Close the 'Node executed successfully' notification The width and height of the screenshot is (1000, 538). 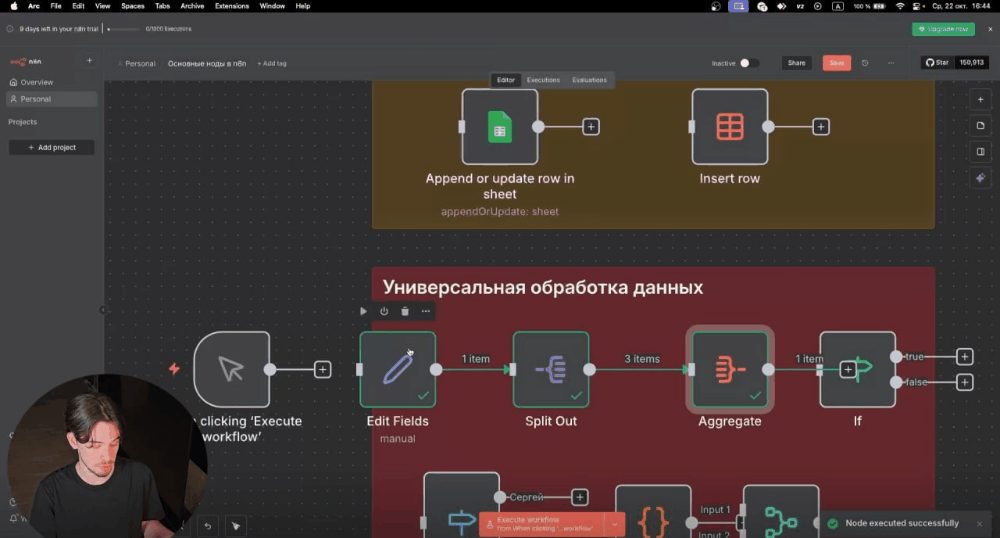pyautogui.click(x=980, y=523)
